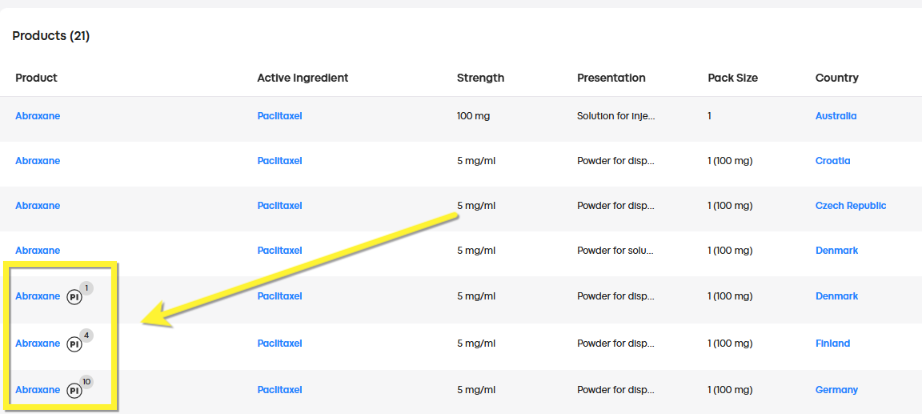Select the Australia country link
922x414 pixels.
tap(836, 116)
